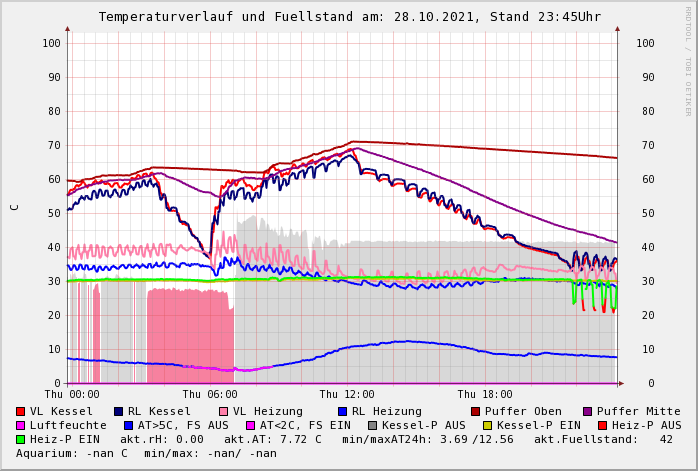Click the red VL Kessel legend swatch

point(21,411)
